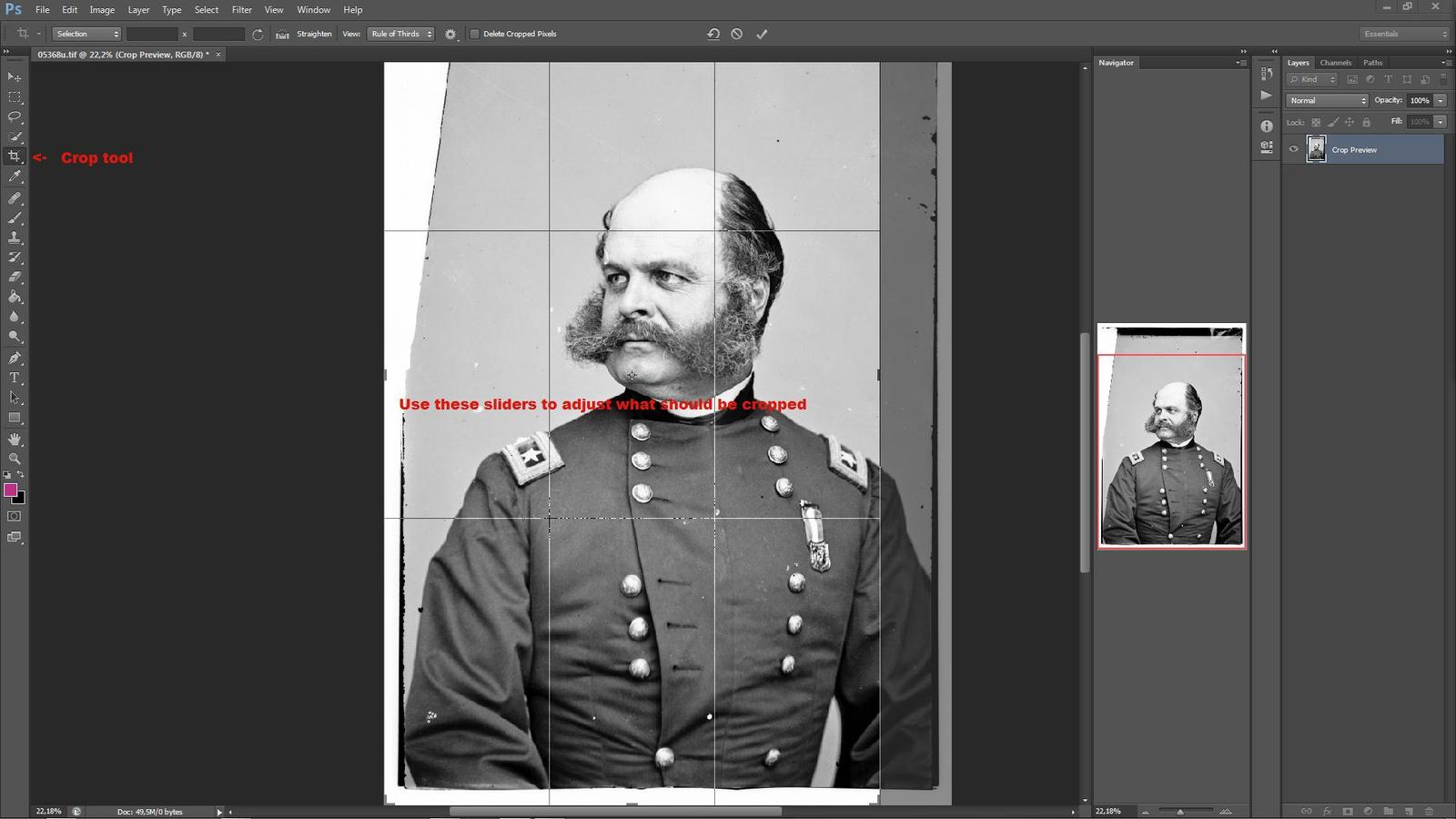Commit the crop with the checkmark icon

pos(762,34)
